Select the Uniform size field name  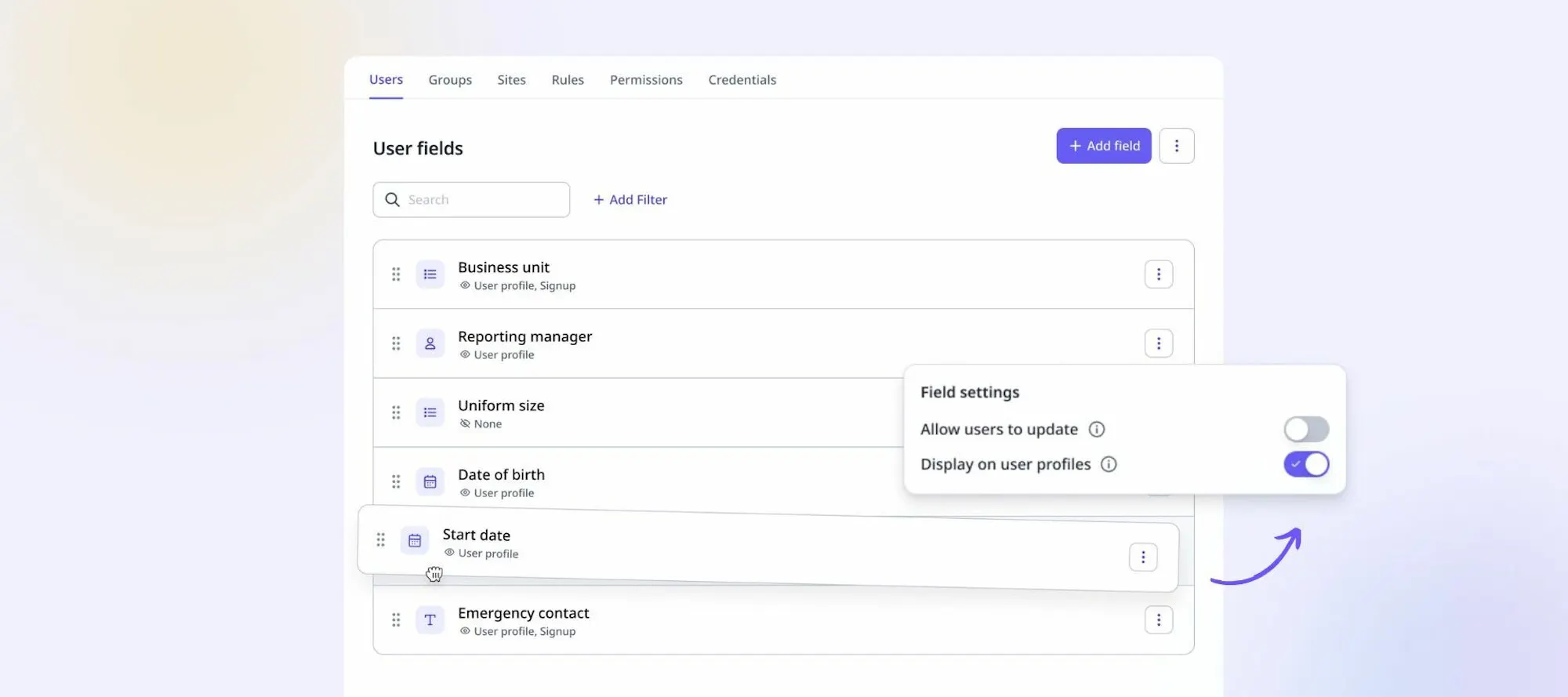point(501,405)
